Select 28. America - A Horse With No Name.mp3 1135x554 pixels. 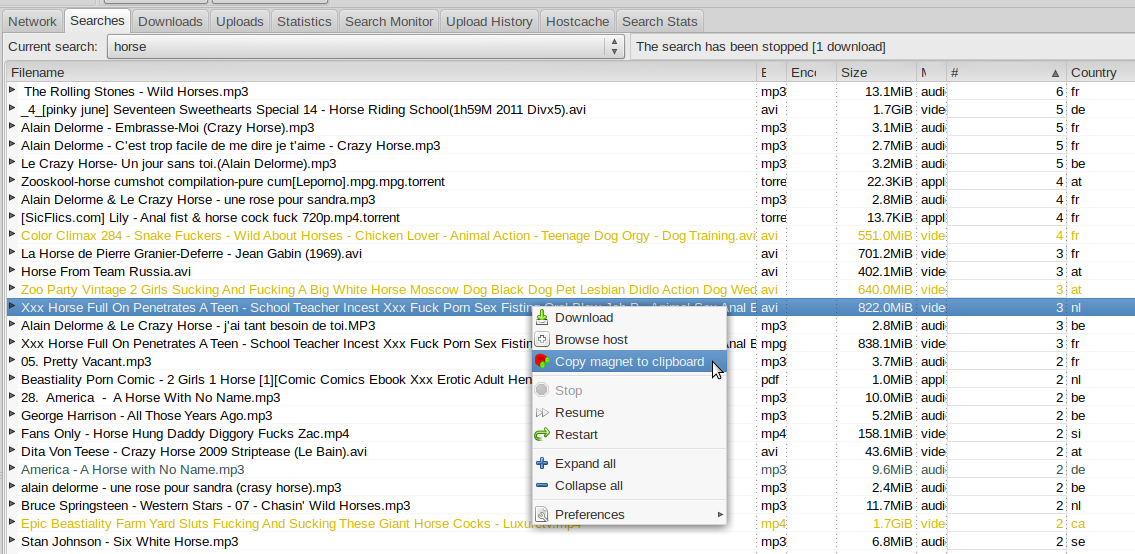pyautogui.click(x=151, y=398)
